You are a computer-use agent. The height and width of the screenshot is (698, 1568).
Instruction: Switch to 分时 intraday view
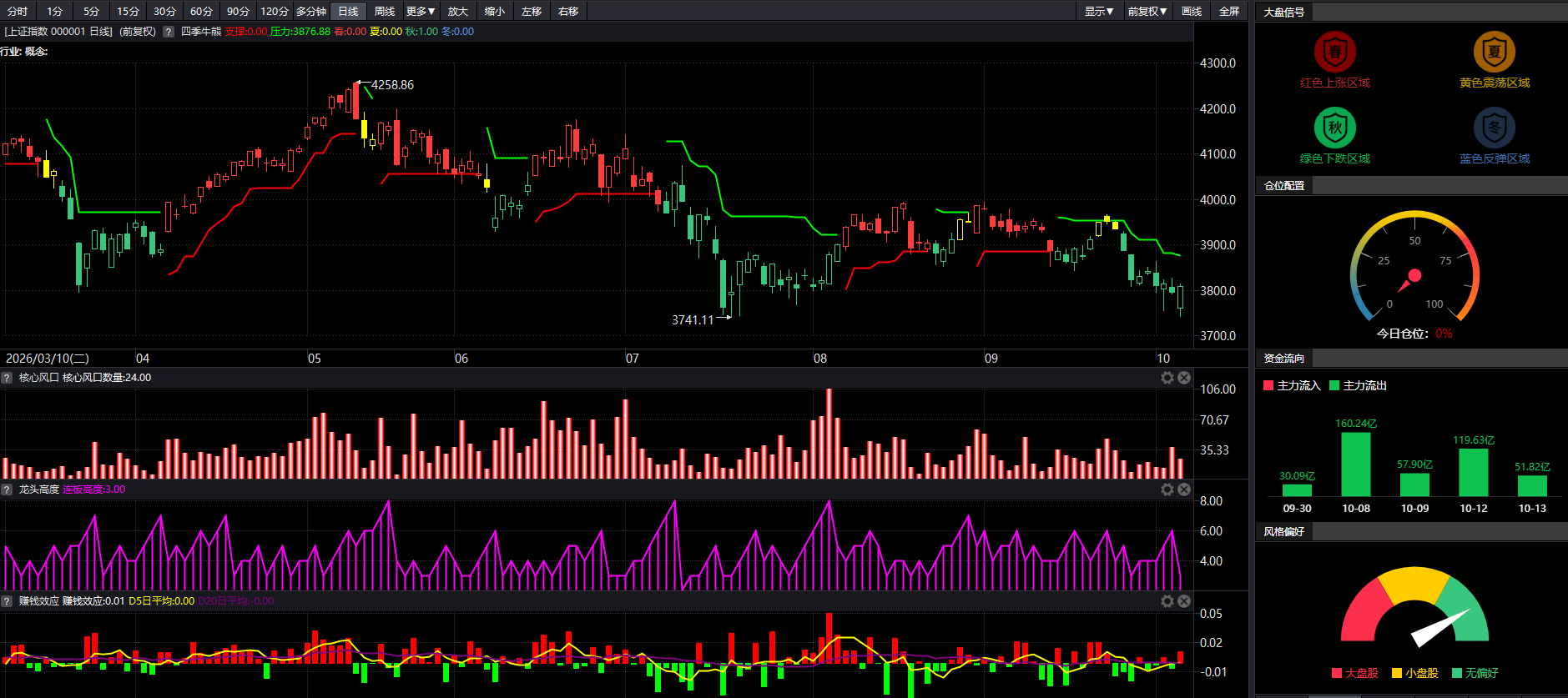(18, 11)
